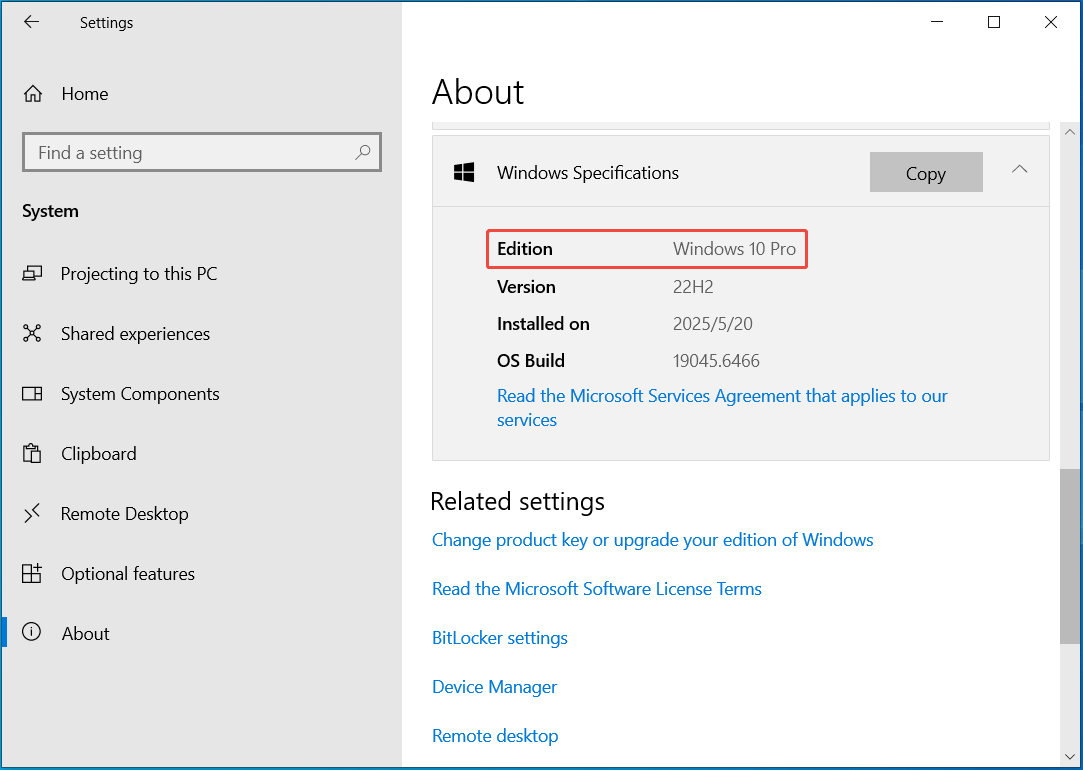The image size is (1083, 770).
Task: Collapse the Windows Specifications section
Action: pyautogui.click(x=1019, y=170)
